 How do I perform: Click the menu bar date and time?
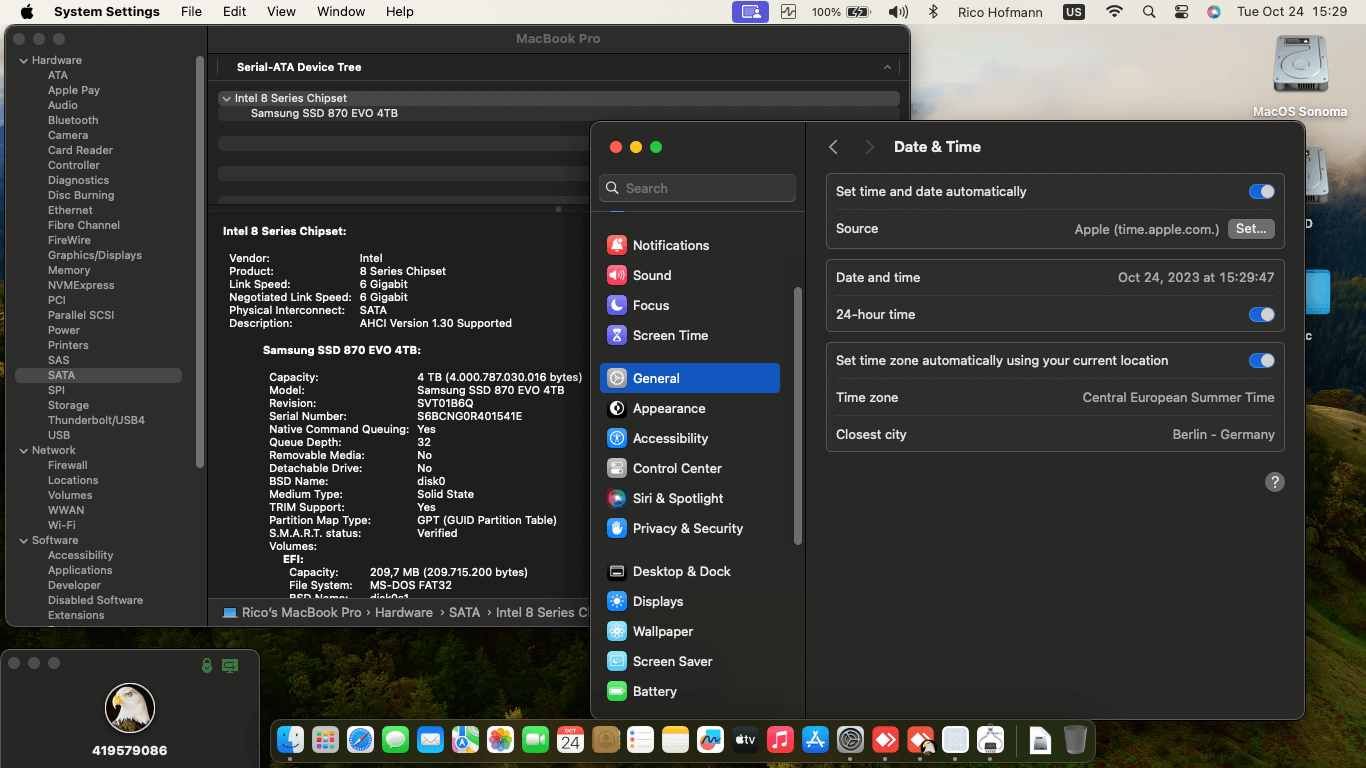(1292, 12)
